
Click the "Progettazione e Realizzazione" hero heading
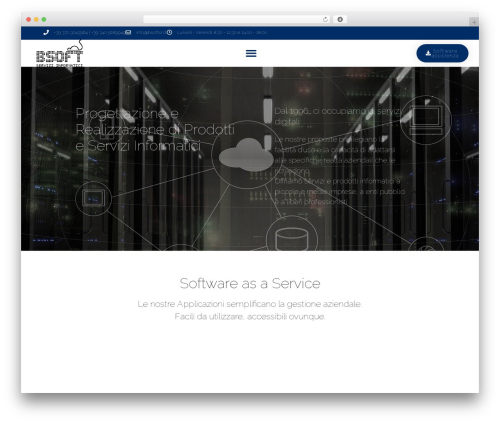click(x=155, y=129)
